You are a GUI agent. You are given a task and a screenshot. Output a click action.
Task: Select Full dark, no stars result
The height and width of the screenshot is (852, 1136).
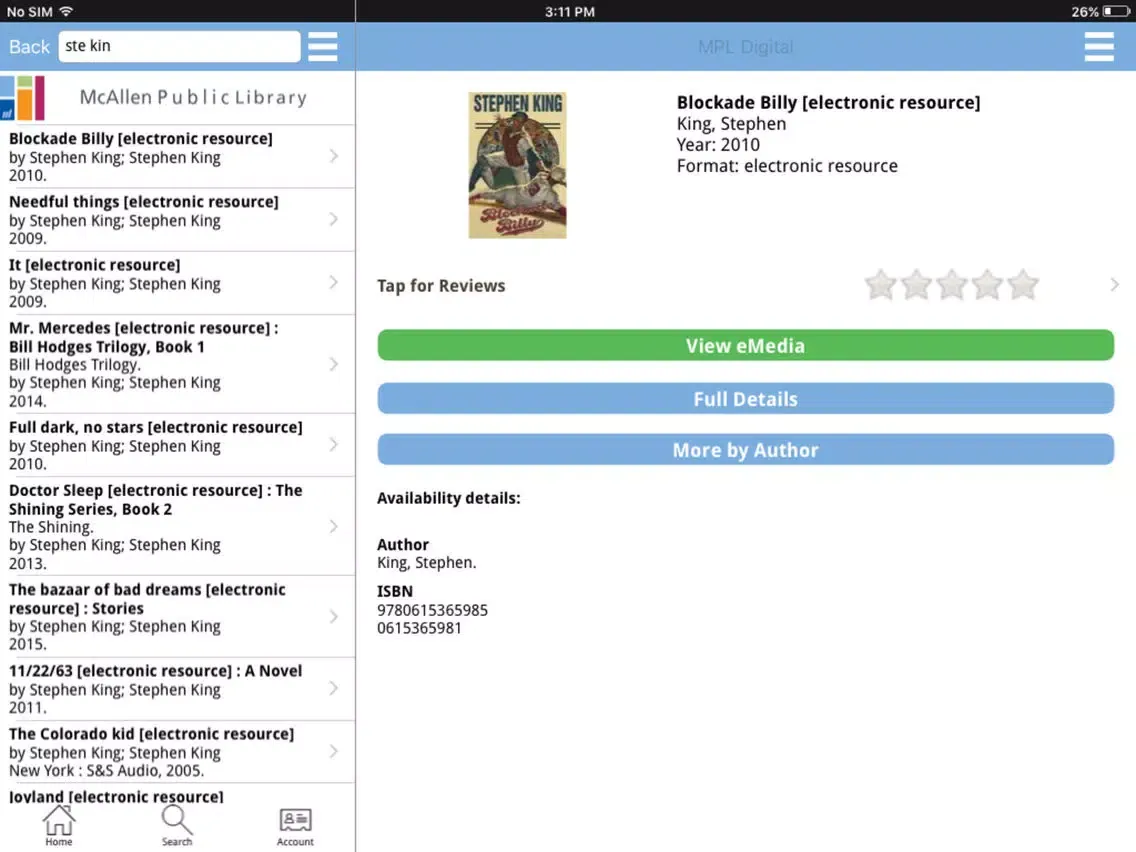[x=178, y=445]
